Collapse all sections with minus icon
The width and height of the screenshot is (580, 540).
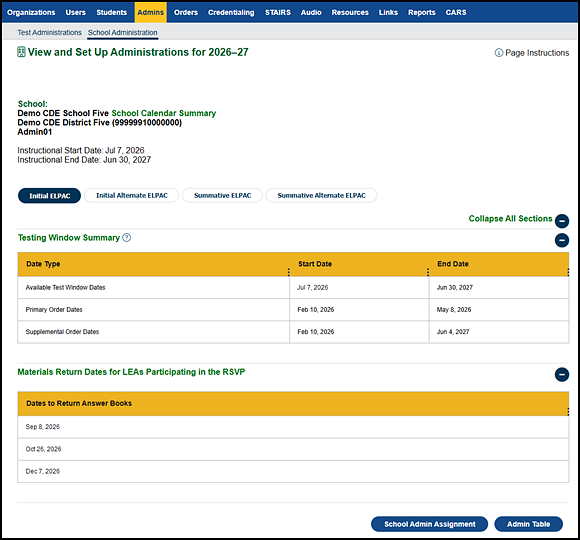562,221
